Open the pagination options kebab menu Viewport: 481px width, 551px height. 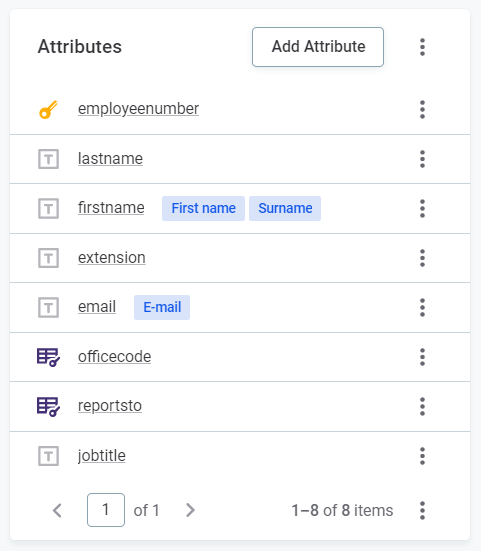[x=422, y=510]
